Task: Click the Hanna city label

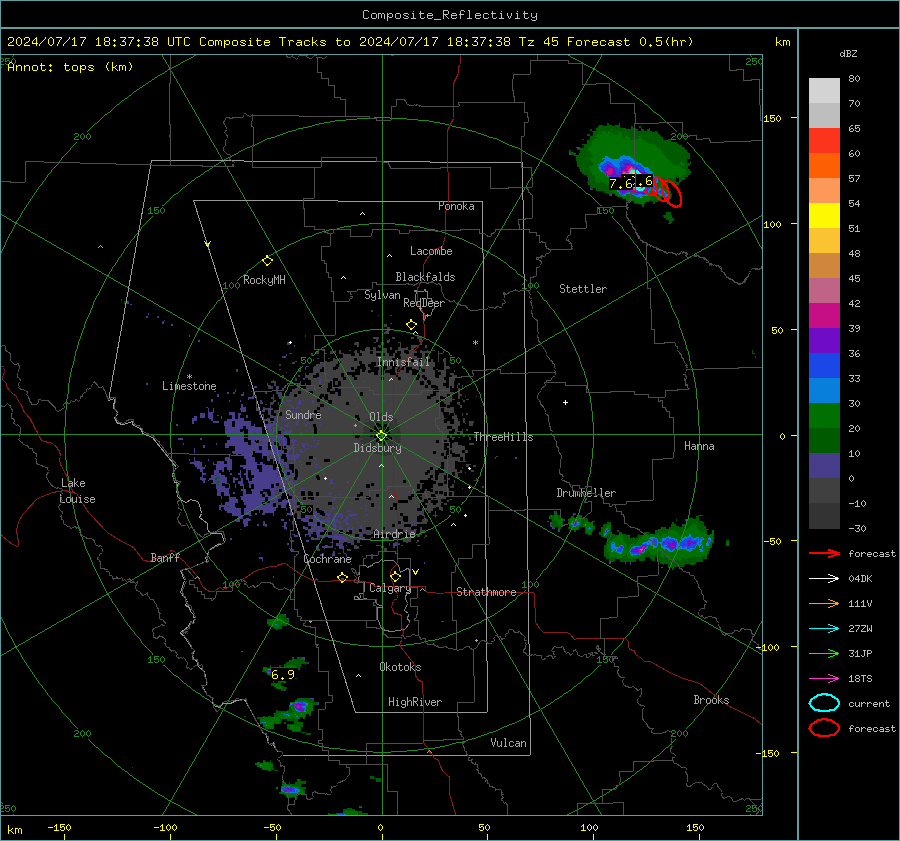Action: (699, 446)
